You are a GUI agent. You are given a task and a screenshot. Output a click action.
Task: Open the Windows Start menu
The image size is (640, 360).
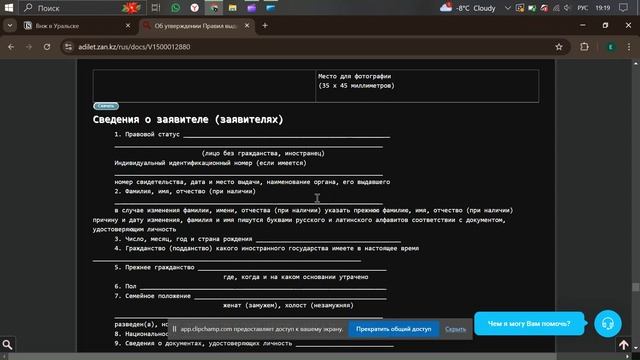pyautogui.click(x=9, y=8)
